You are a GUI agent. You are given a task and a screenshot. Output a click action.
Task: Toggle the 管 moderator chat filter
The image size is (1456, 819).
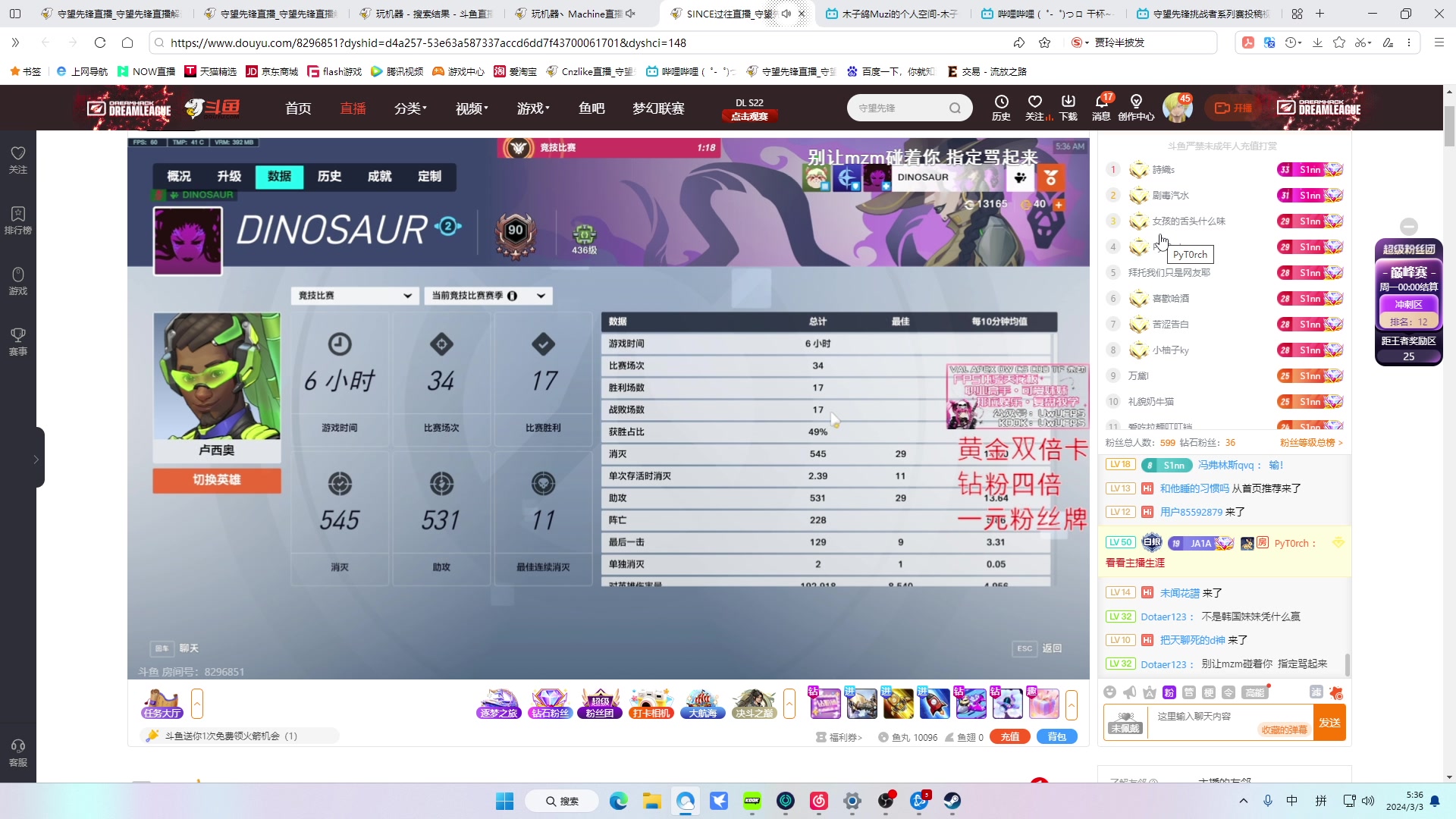tap(1189, 692)
